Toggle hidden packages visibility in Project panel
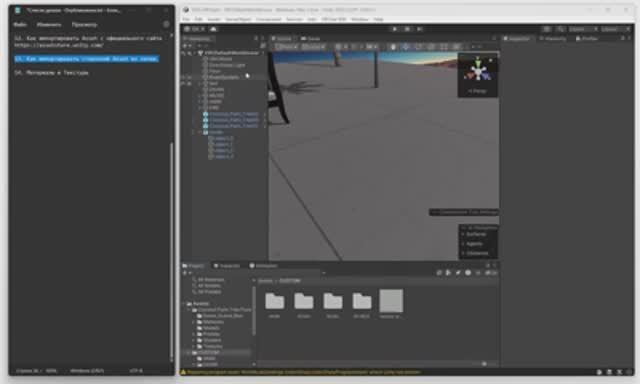The image size is (640, 384). point(490,273)
